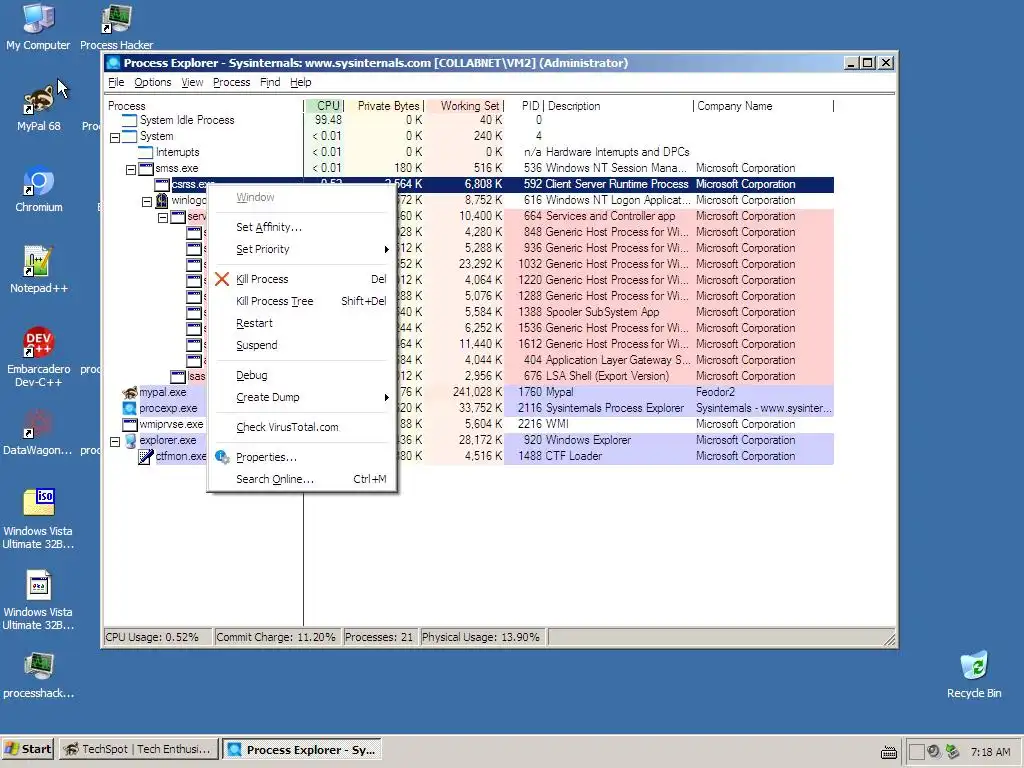
Task: Click the Commit Charge status entry
Action: tap(277, 637)
